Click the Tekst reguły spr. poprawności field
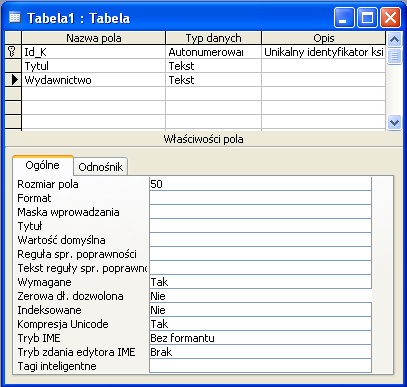The image size is (407, 387). [x=260, y=268]
